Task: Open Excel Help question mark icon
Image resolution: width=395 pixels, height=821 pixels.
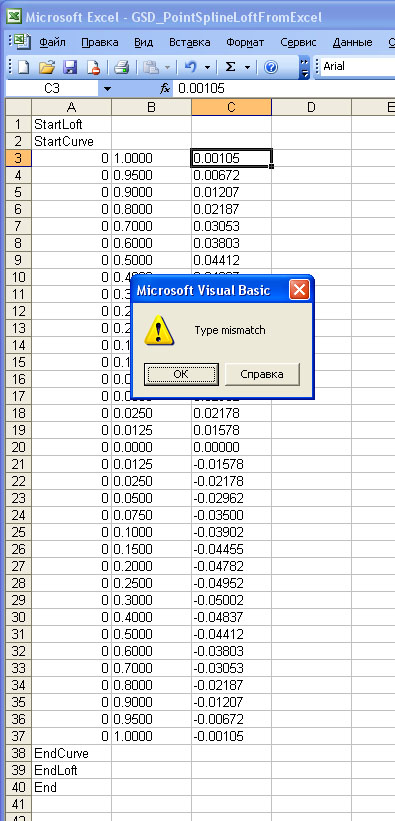Action: 271,66
